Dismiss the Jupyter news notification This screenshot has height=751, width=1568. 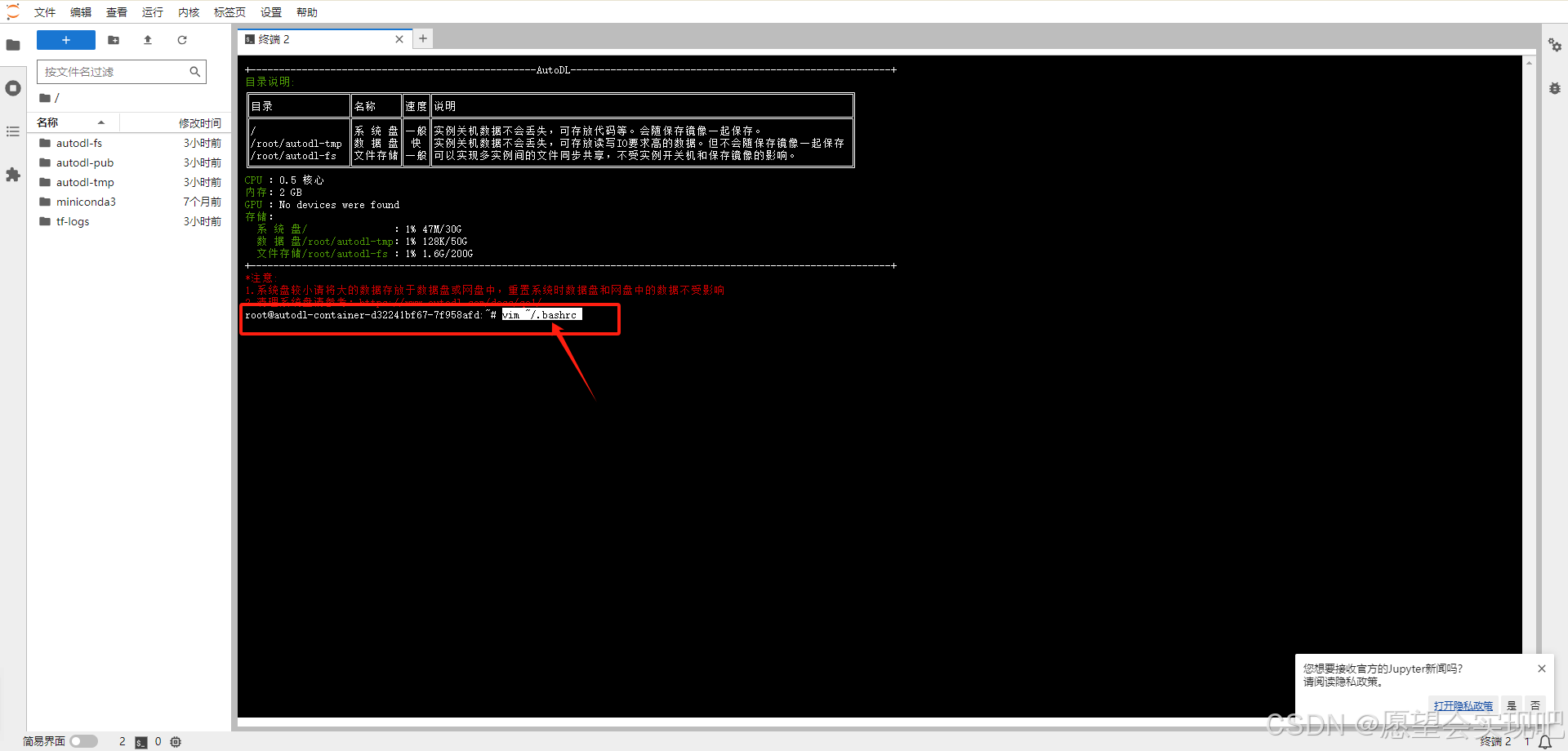click(1542, 669)
